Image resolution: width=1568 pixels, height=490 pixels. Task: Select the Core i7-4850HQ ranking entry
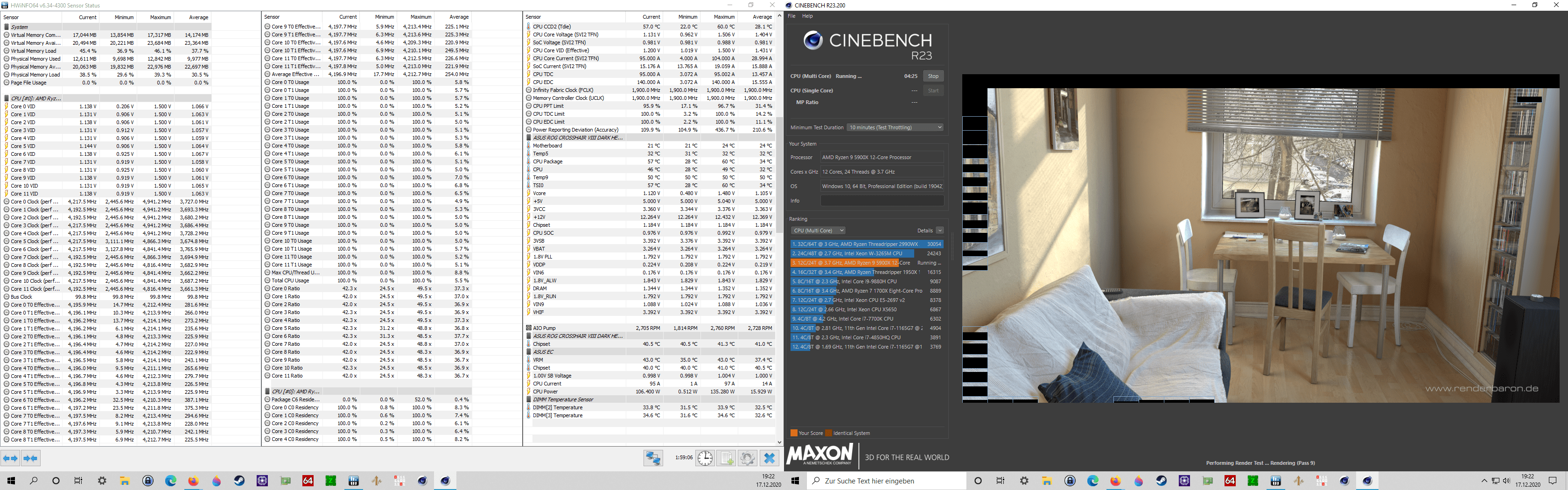click(867, 337)
